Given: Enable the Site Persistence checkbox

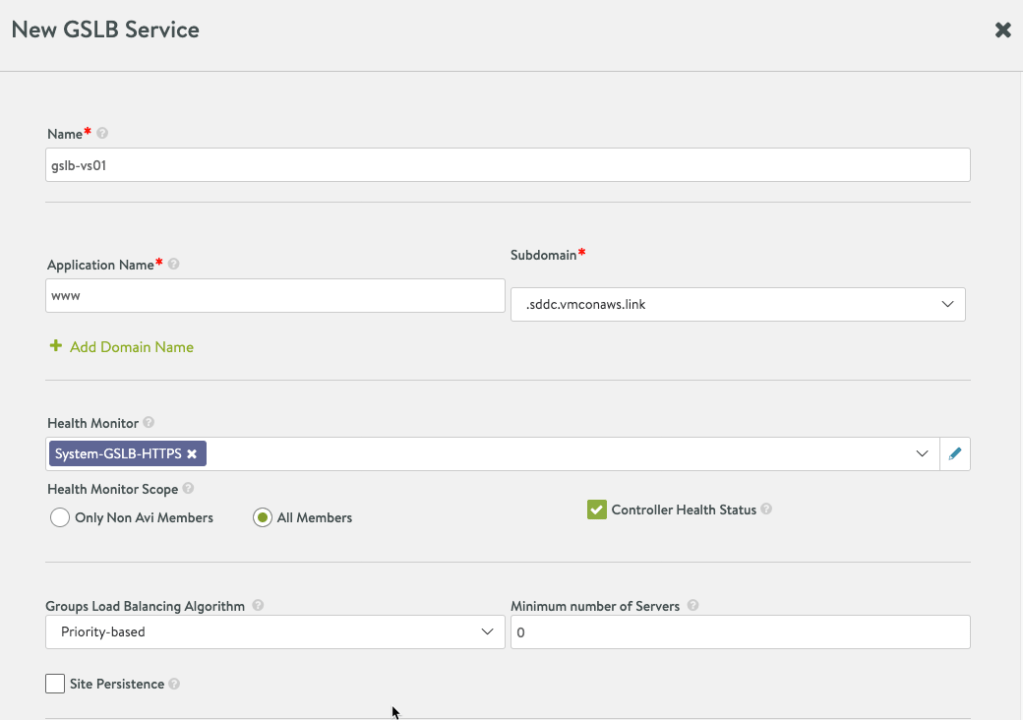Looking at the screenshot, I should [x=55, y=684].
